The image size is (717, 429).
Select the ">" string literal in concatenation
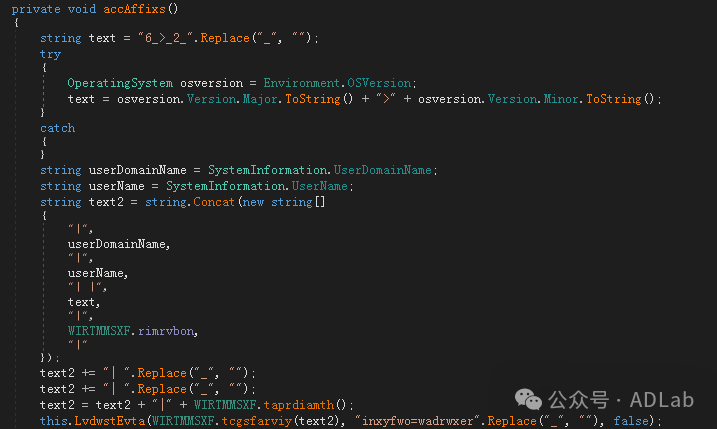tap(386, 99)
